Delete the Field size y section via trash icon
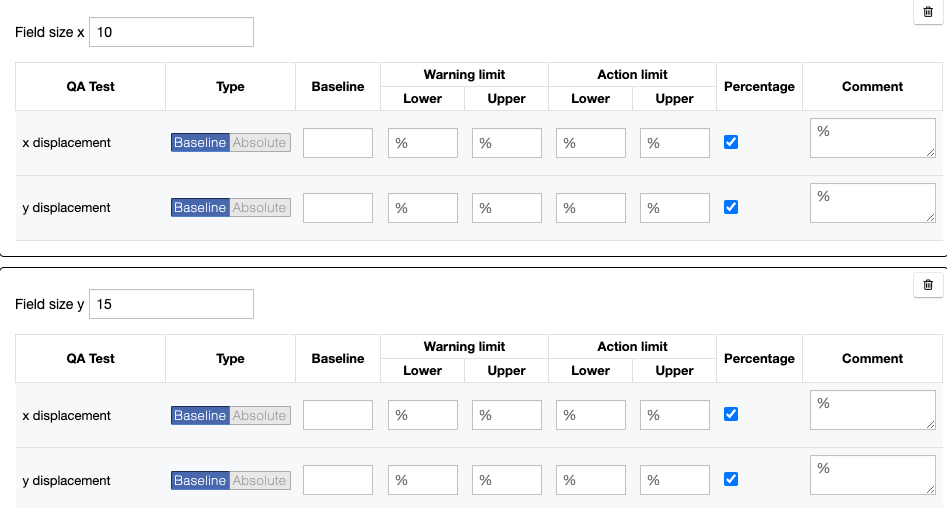 (x=927, y=285)
